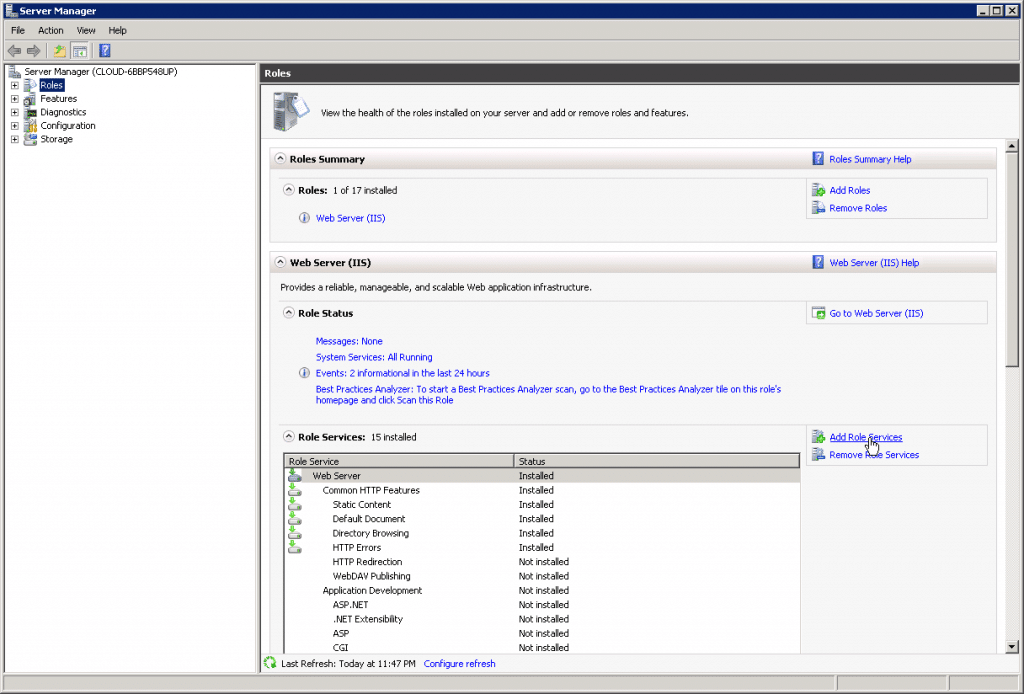The height and width of the screenshot is (694, 1024).
Task: Click the Status column header
Action: 657,461
